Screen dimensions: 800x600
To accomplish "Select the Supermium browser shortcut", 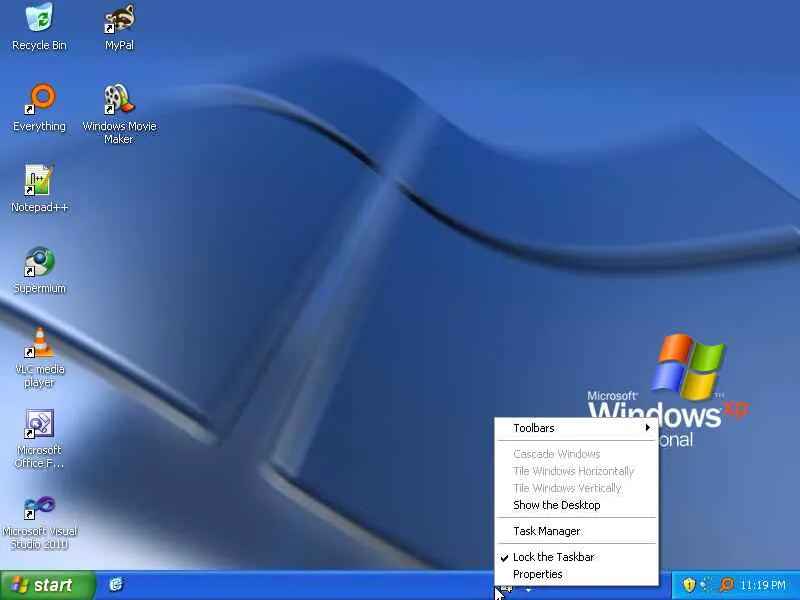I will 39,270.
